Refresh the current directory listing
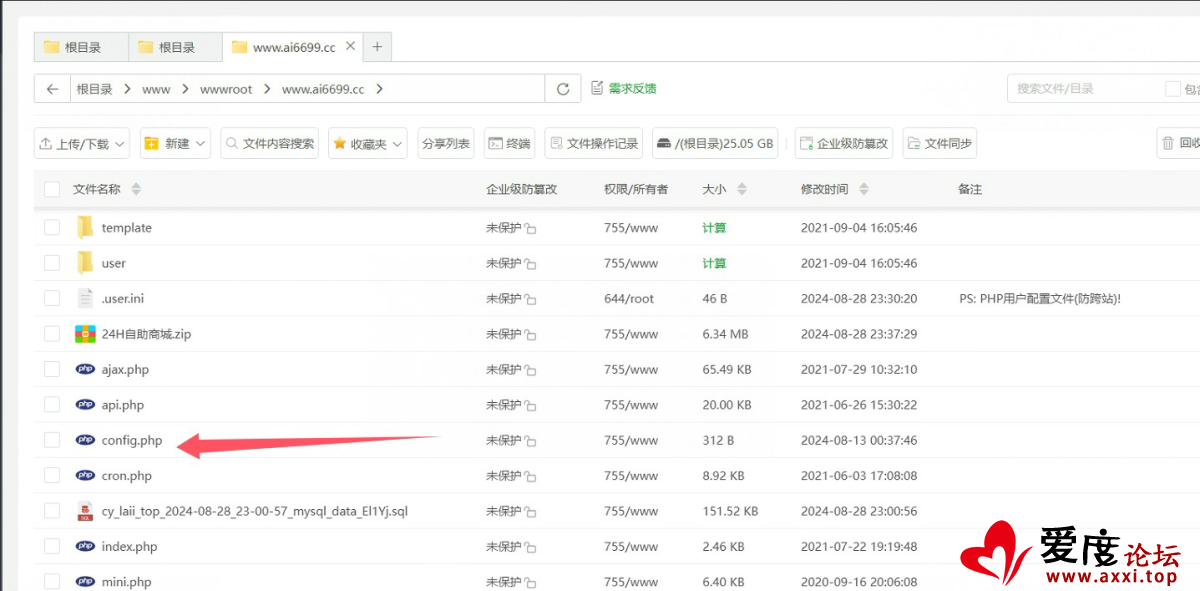Viewport: 1200px width, 591px height. [563, 89]
